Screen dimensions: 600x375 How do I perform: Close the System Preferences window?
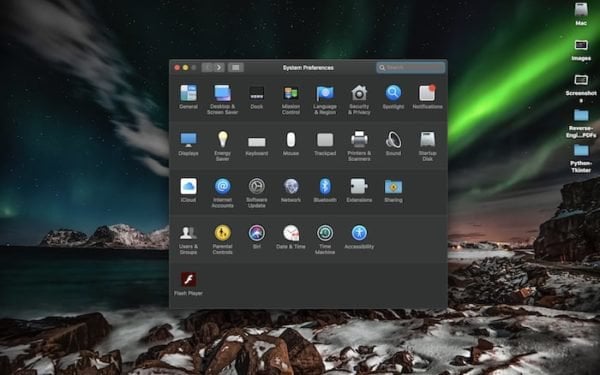(x=177, y=68)
